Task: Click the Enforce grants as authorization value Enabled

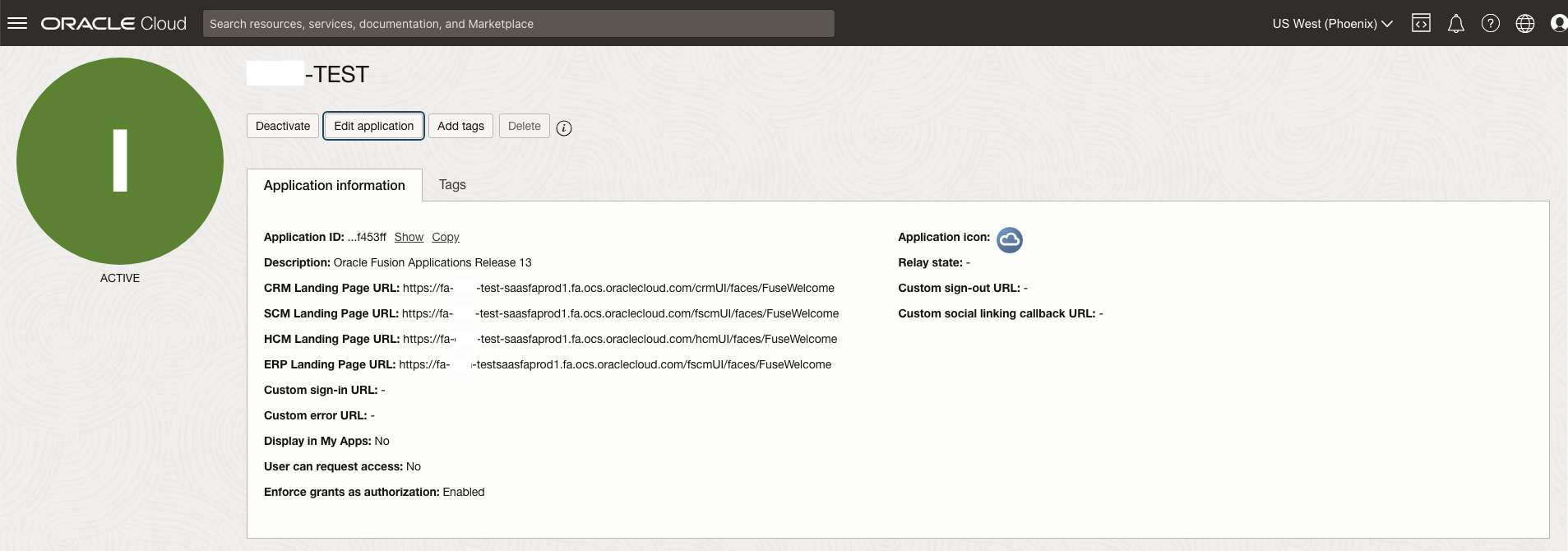Action: tap(464, 492)
